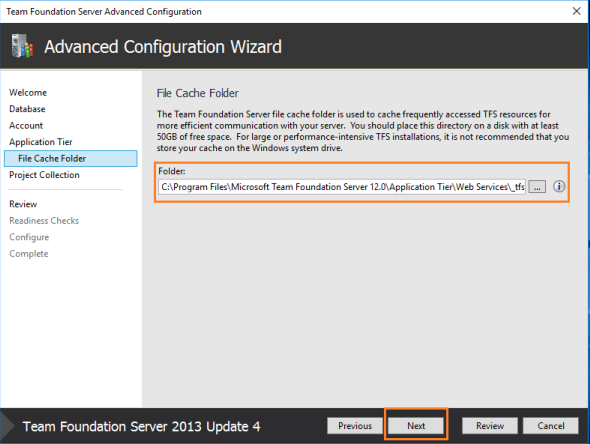Go back with the Previous button
The image size is (590, 444).
click(x=355, y=426)
